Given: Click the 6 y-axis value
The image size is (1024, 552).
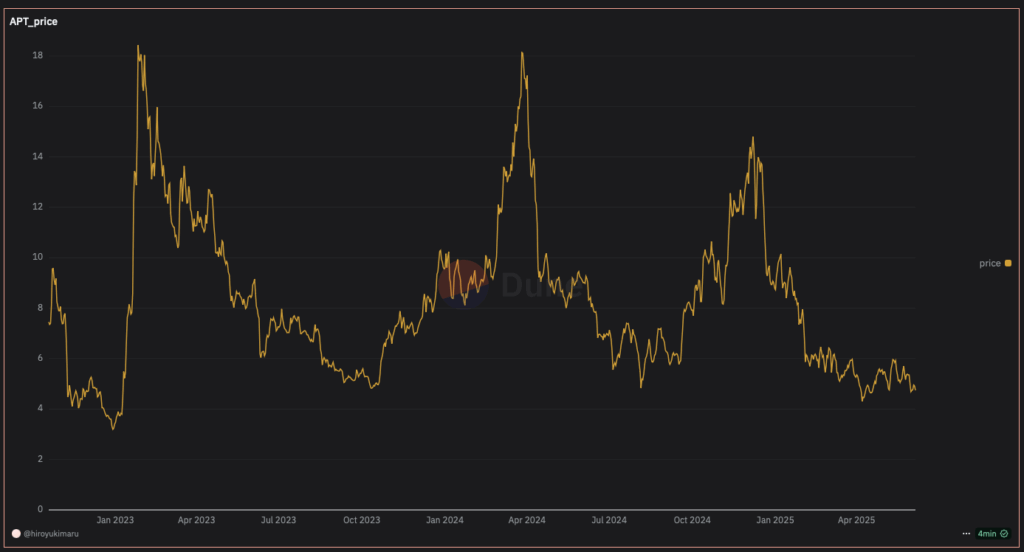Looking at the screenshot, I should pyautogui.click(x=40, y=358).
